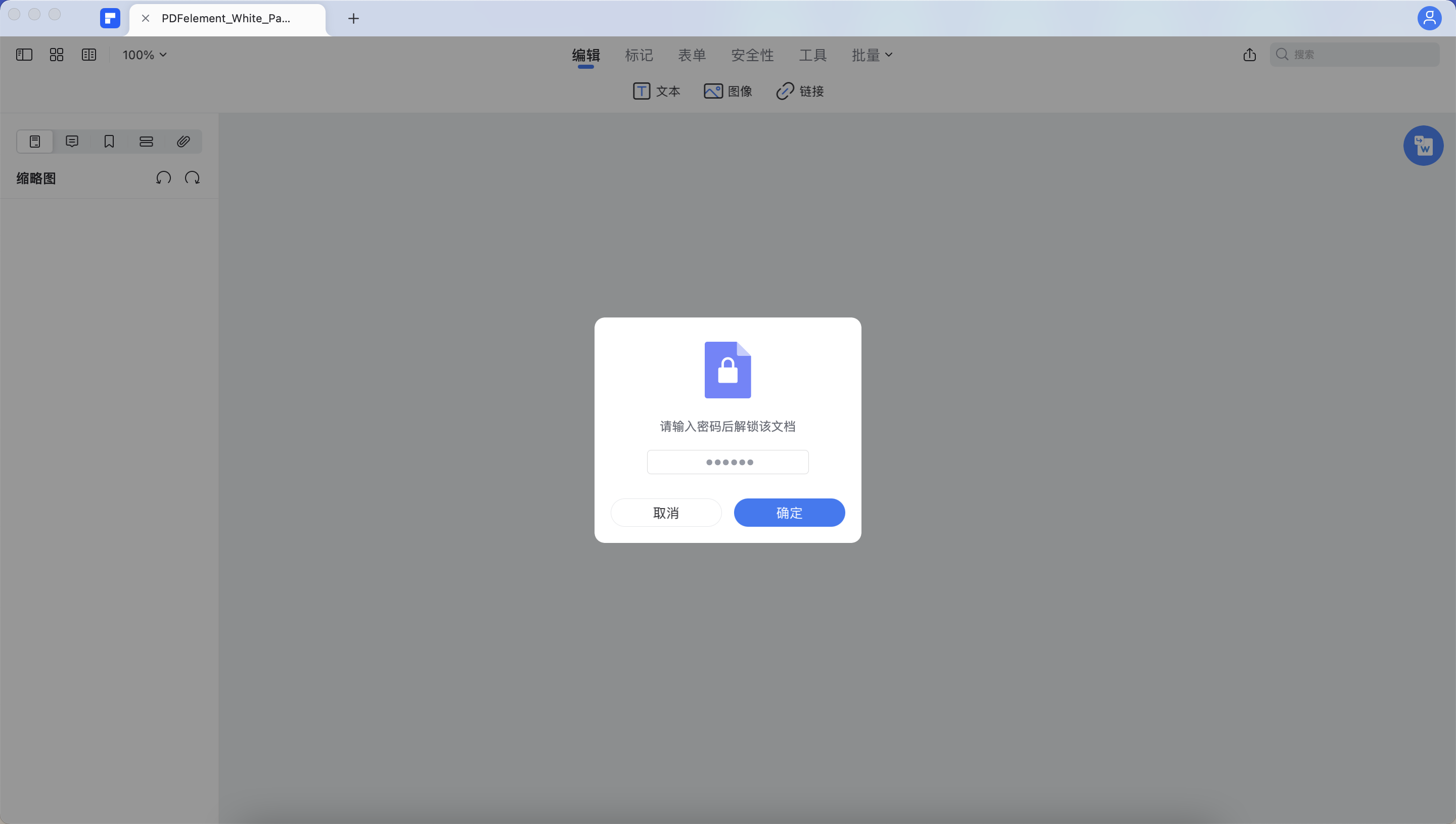Click the password input field
This screenshot has width=1456, height=824.
coord(727,462)
